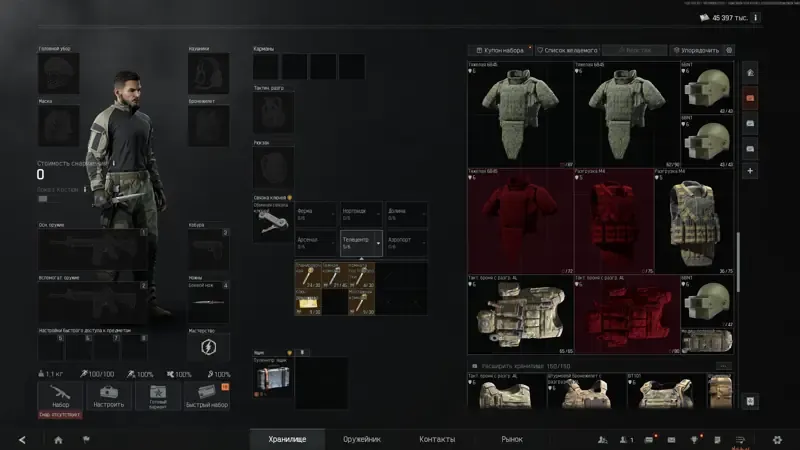Open Быстрый набор quick kit
Screen dimensions: 800x450
coord(207,396)
